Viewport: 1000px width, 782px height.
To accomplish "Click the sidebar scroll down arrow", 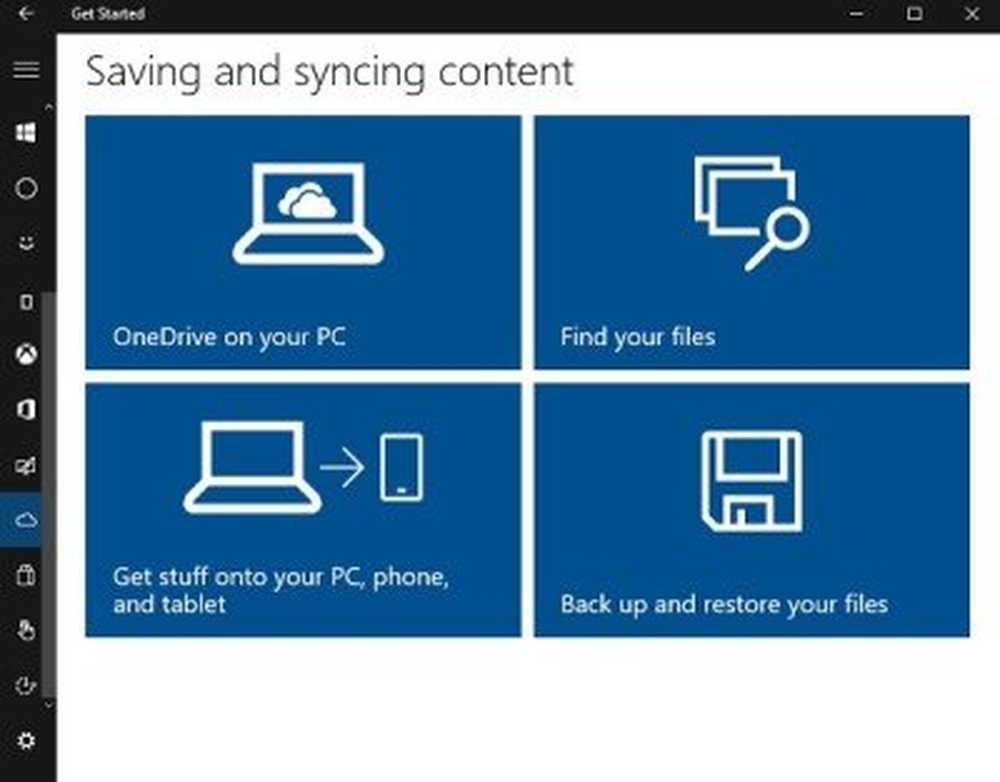I will (x=49, y=705).
